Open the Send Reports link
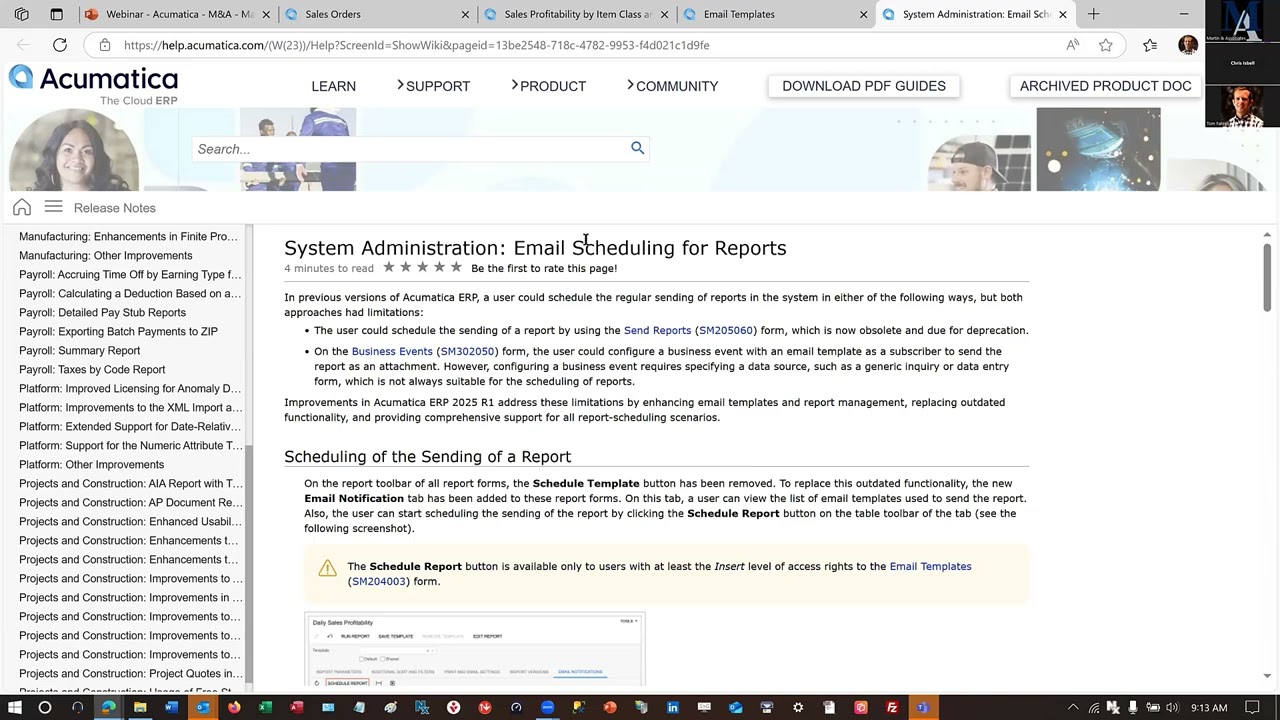This screenshot has height=720, width=1280. [657, 330]
